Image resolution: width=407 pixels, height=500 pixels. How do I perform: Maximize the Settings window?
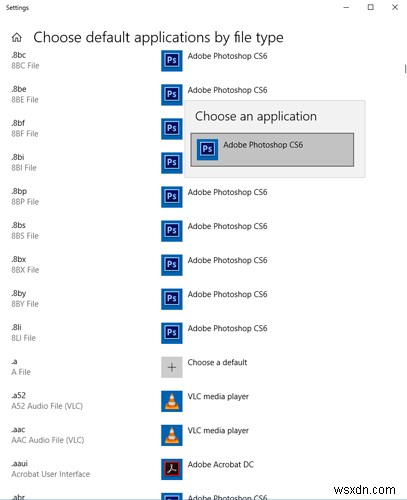(371, 7)
